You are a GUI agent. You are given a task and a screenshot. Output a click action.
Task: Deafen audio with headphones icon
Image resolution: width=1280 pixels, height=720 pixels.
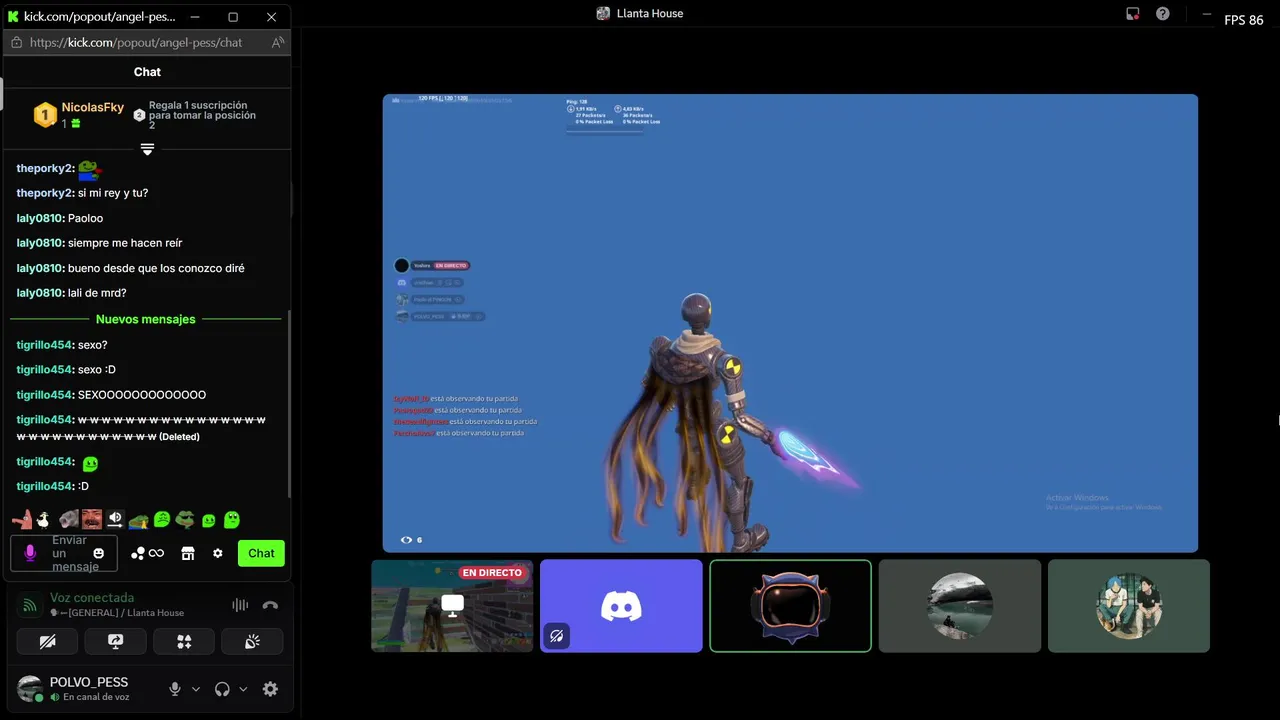point(222,689)
